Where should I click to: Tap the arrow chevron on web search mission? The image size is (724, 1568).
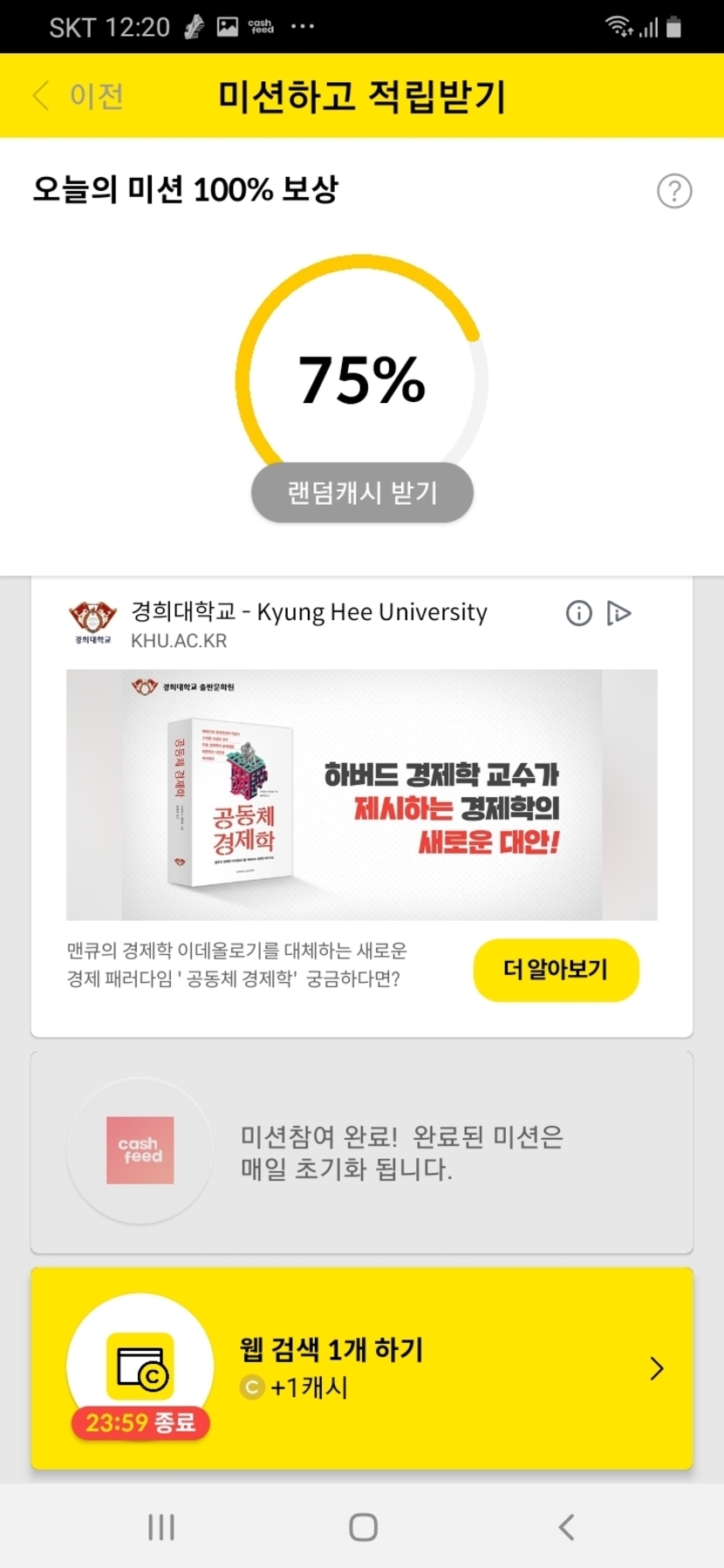click(x=657, y=1368)
